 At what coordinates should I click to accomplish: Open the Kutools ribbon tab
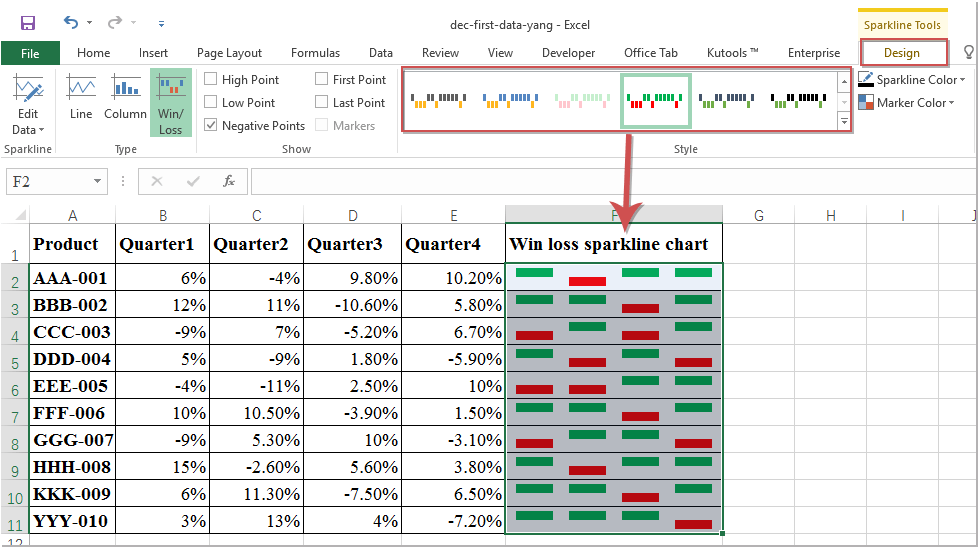tap(732, 53)
